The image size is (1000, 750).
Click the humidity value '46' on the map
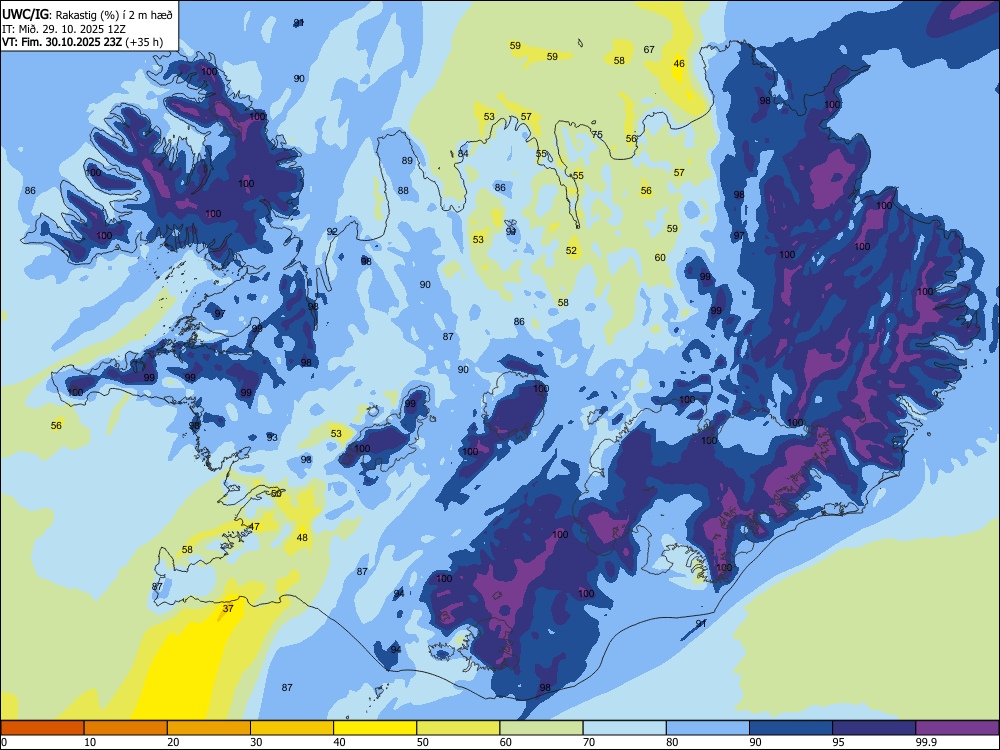click(679, 64)
